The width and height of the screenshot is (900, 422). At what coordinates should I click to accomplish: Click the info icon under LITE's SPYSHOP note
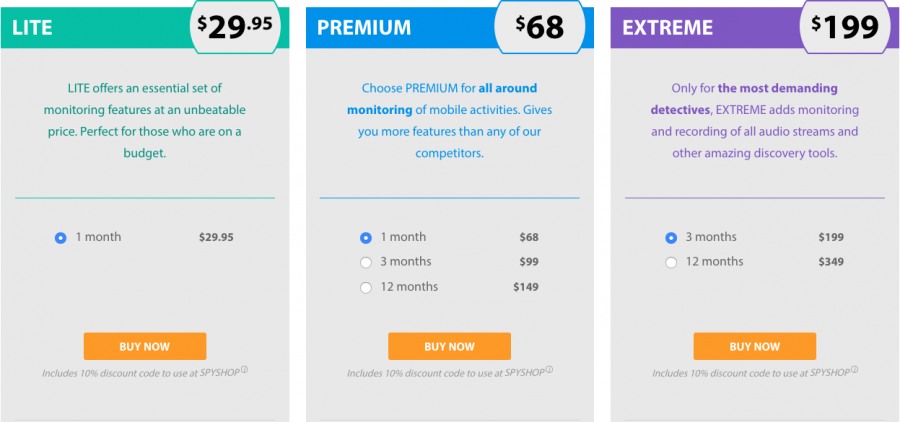(245, 370)
